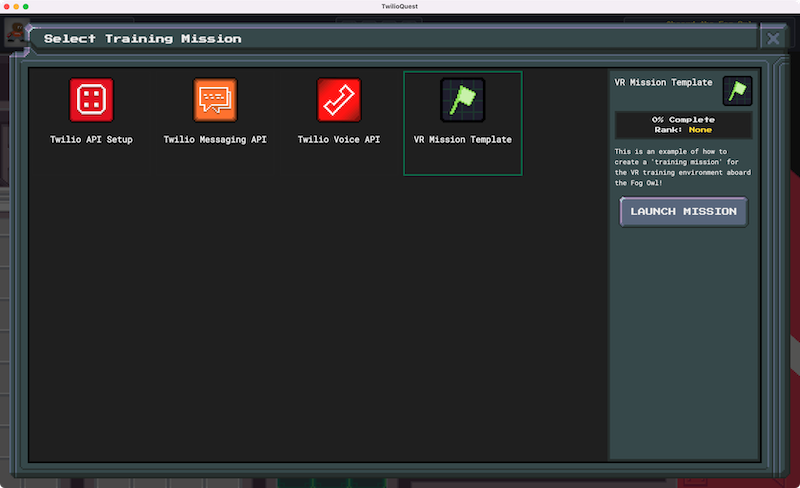Click the macOS red close window button

click(x=6, y=7)
